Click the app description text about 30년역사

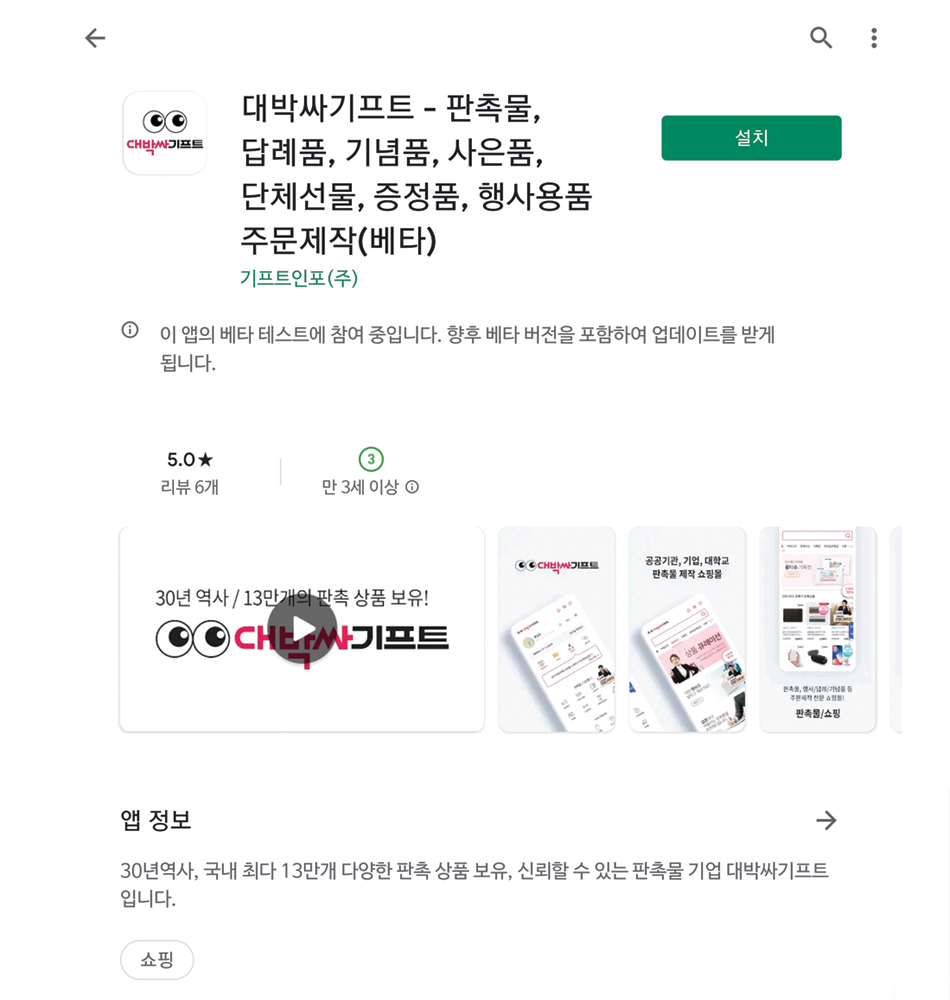pos(474,884)
